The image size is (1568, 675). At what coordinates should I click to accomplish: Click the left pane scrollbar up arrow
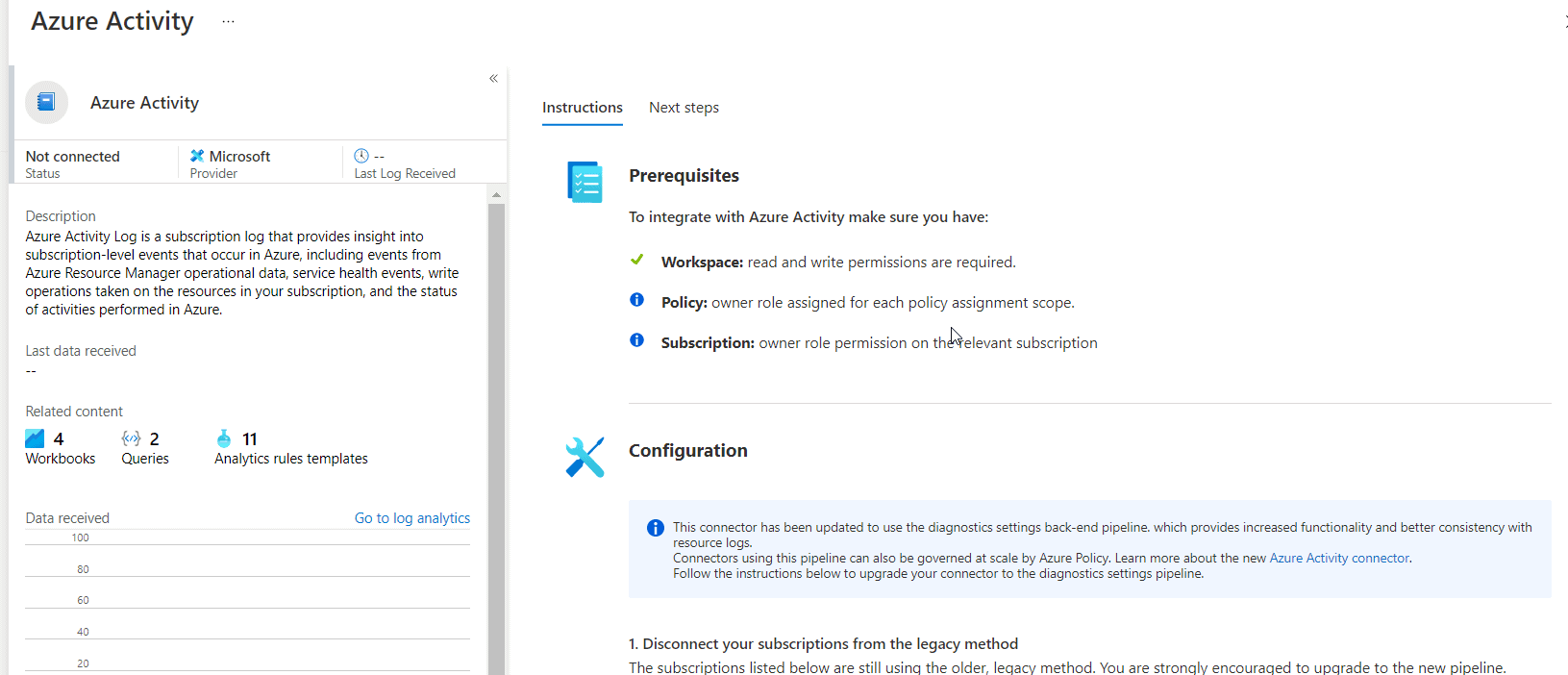(x=496, y=195)
